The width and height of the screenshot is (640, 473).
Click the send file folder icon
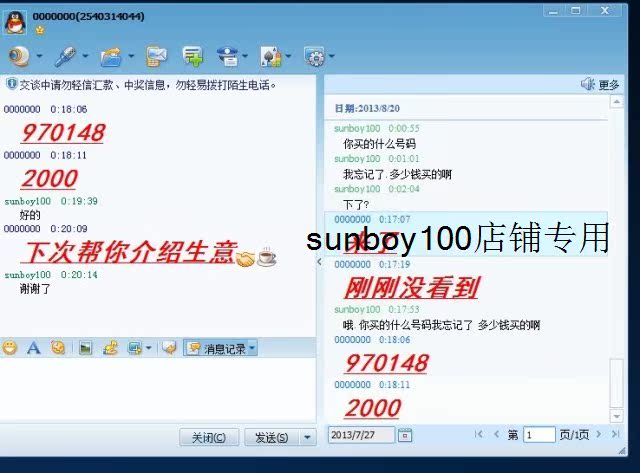tap(111, 56)
